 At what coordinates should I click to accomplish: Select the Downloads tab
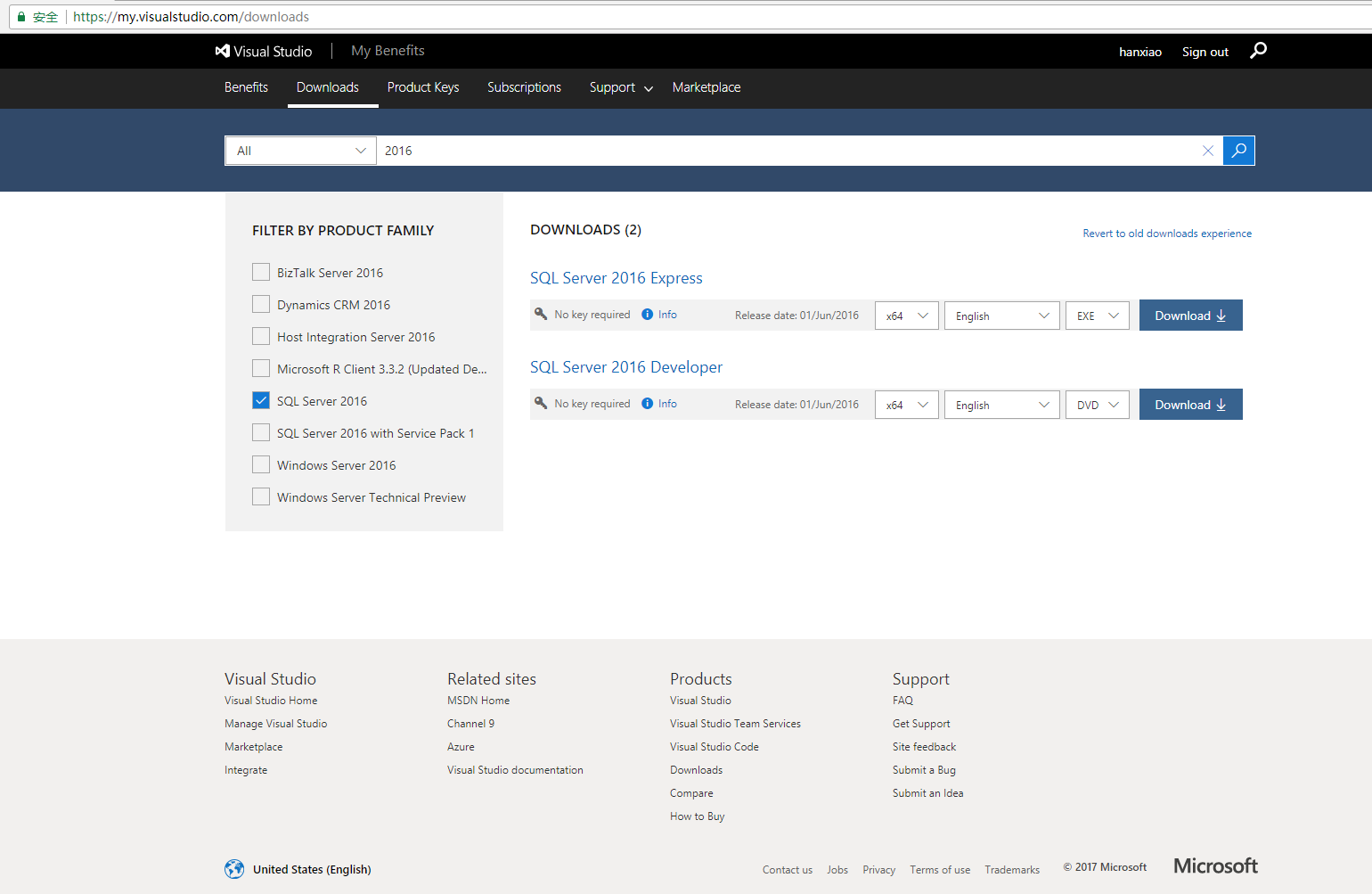click(x=328, y=87)
